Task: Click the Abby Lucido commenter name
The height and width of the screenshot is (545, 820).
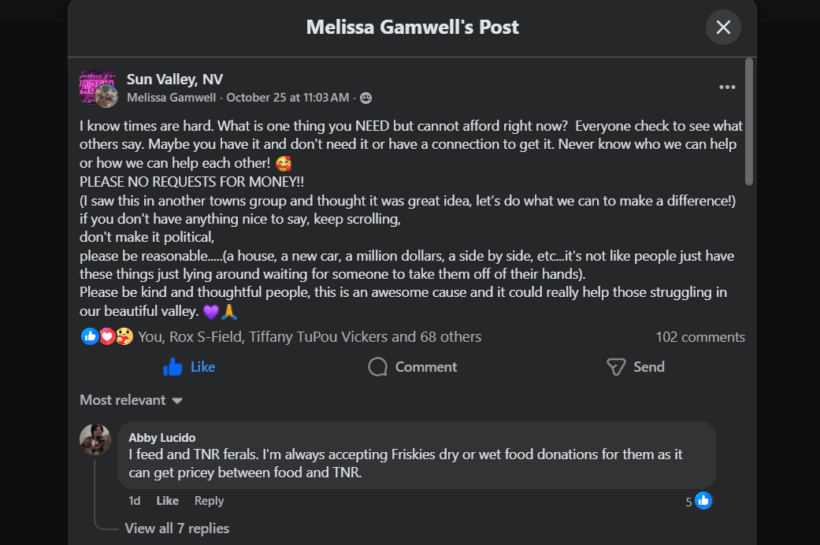Action: point(162,437)
